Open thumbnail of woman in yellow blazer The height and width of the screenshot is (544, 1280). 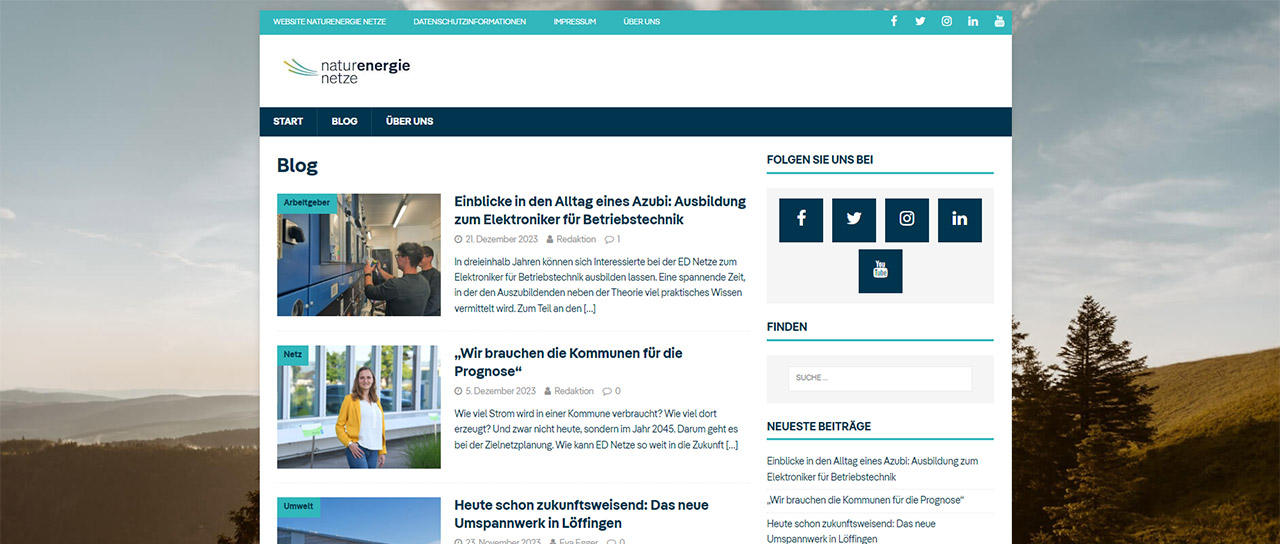(x=359, y=407)
